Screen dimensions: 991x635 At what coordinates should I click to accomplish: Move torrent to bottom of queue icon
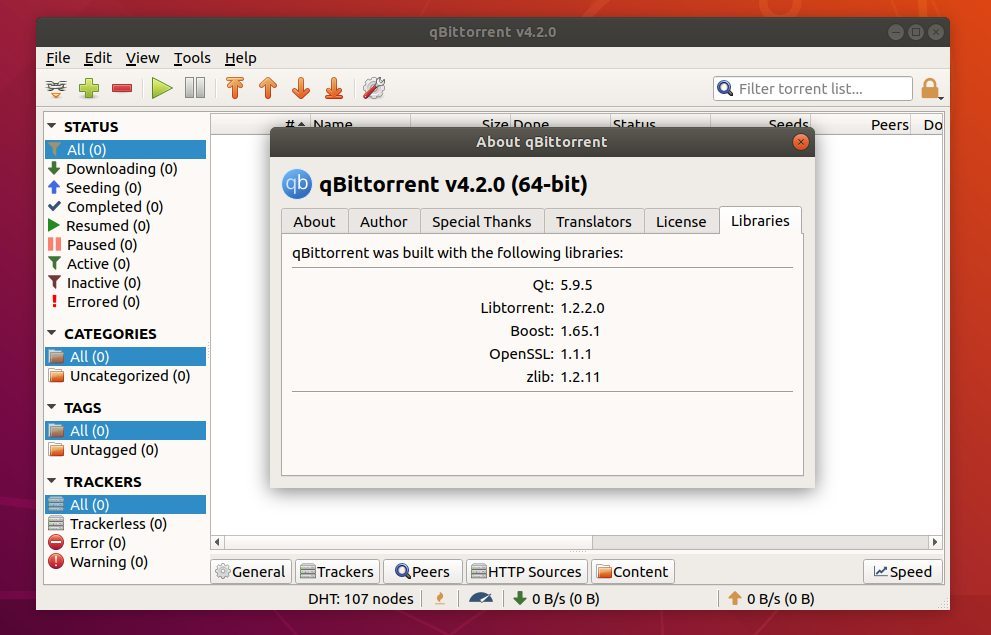click(x=334, y=88)
